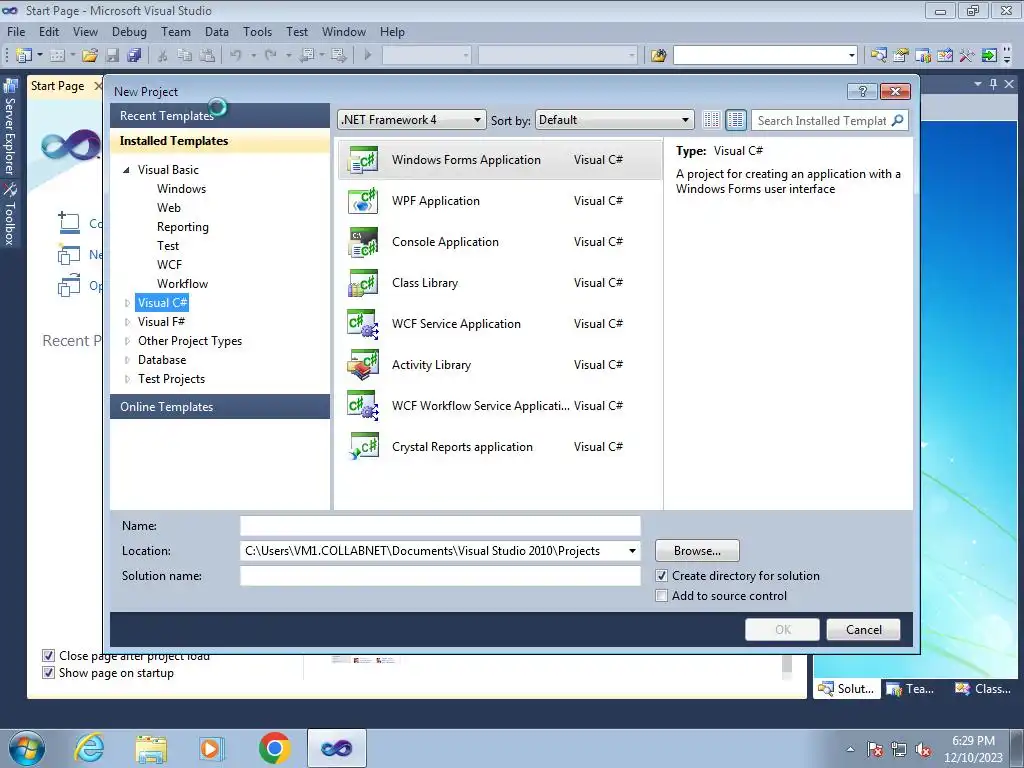
Task: Click the Windows Start button
Action: [x=26, y=748]
